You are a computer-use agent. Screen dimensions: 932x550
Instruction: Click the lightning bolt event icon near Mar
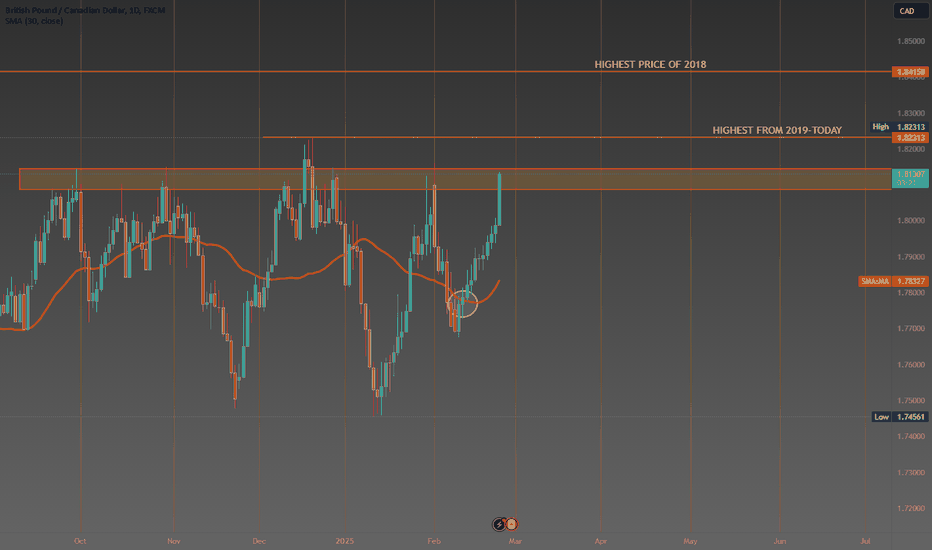pos(499,524)
